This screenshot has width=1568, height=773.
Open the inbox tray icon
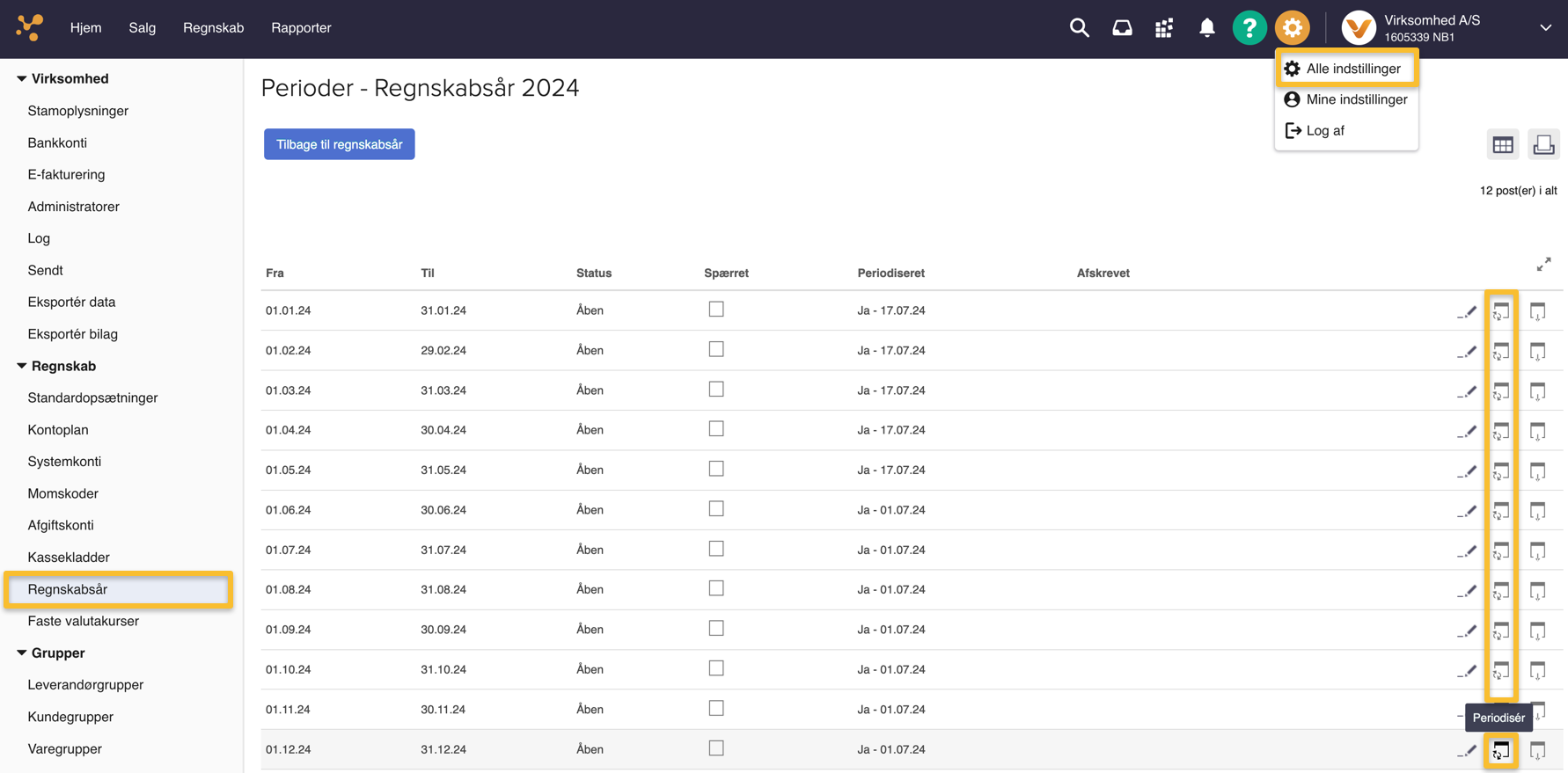tap(1122, 28)
